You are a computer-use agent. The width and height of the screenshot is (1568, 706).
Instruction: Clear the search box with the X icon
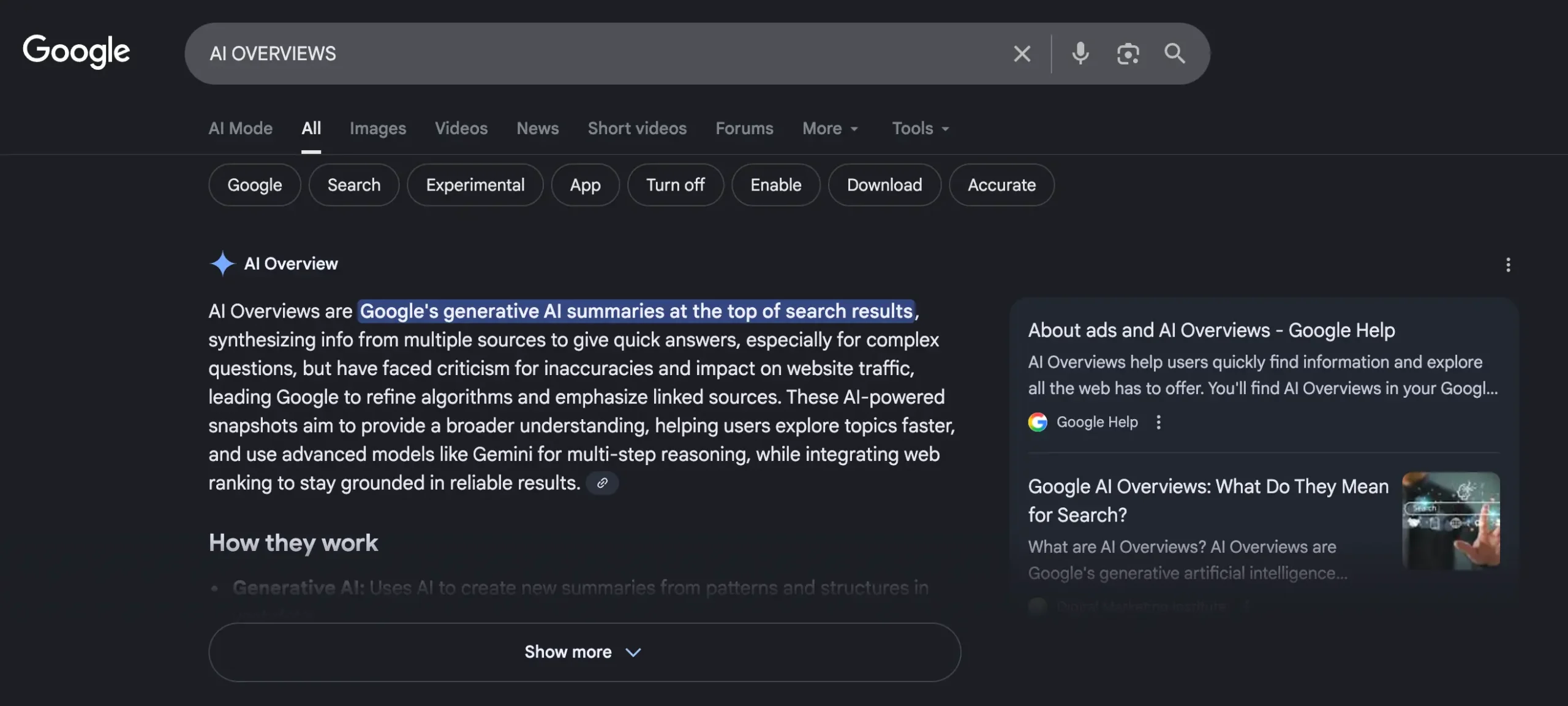click(1022, 53)
